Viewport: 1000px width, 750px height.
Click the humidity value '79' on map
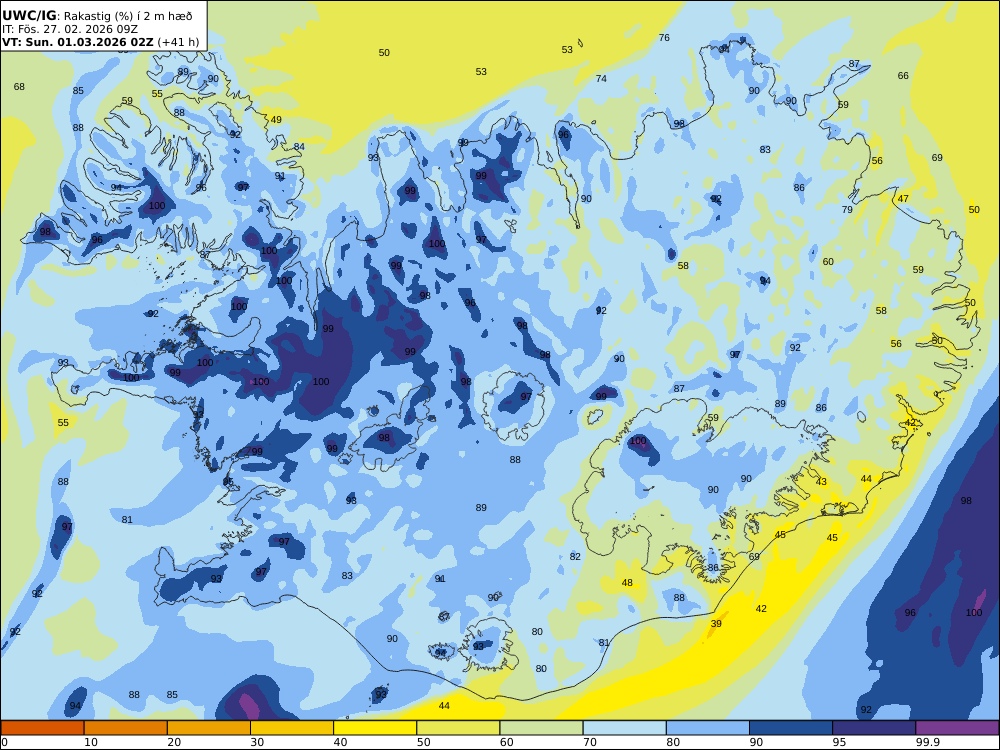pos(847,209)
